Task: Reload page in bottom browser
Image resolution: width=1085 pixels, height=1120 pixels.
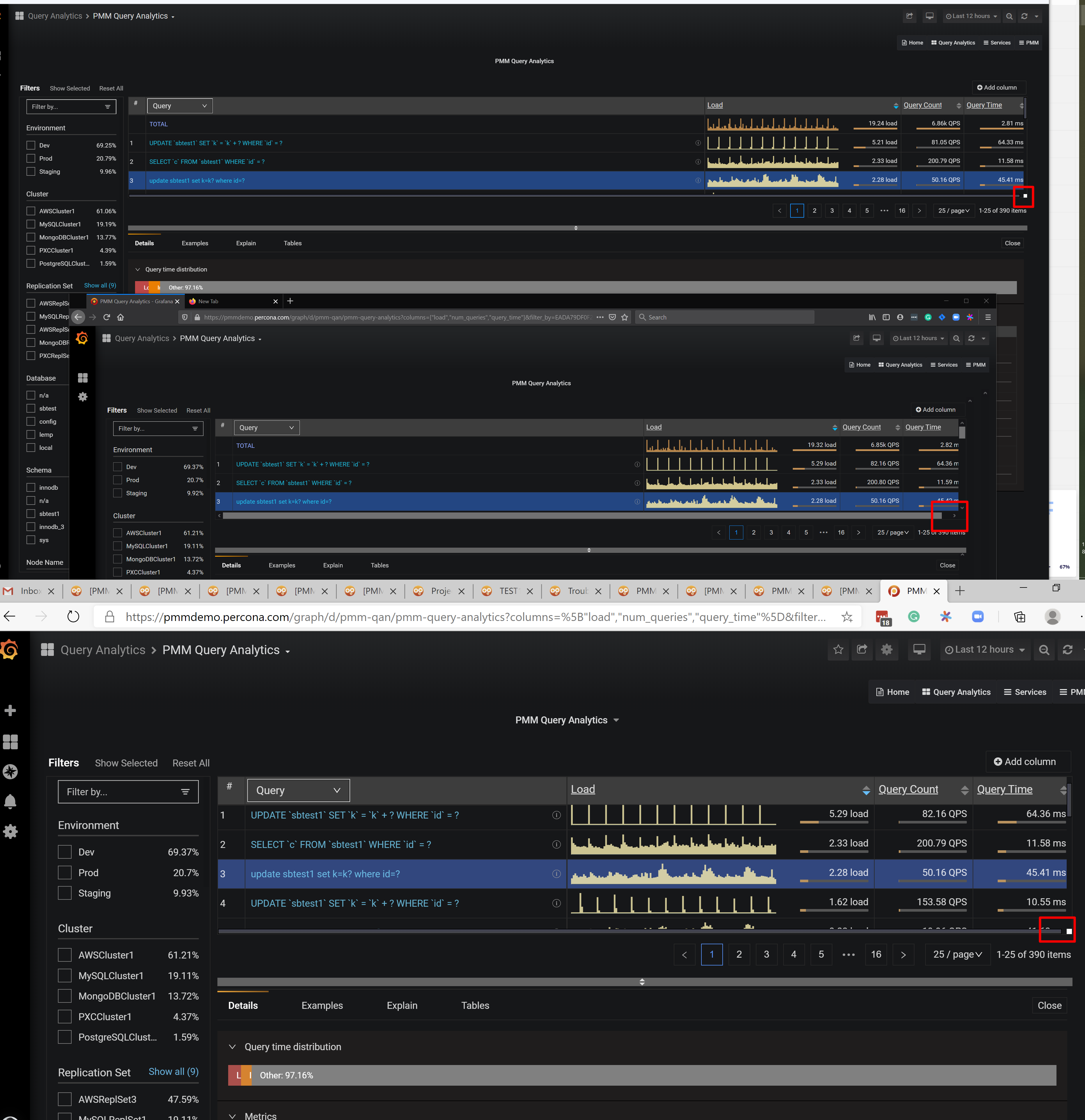Action: tap(73, 617)
